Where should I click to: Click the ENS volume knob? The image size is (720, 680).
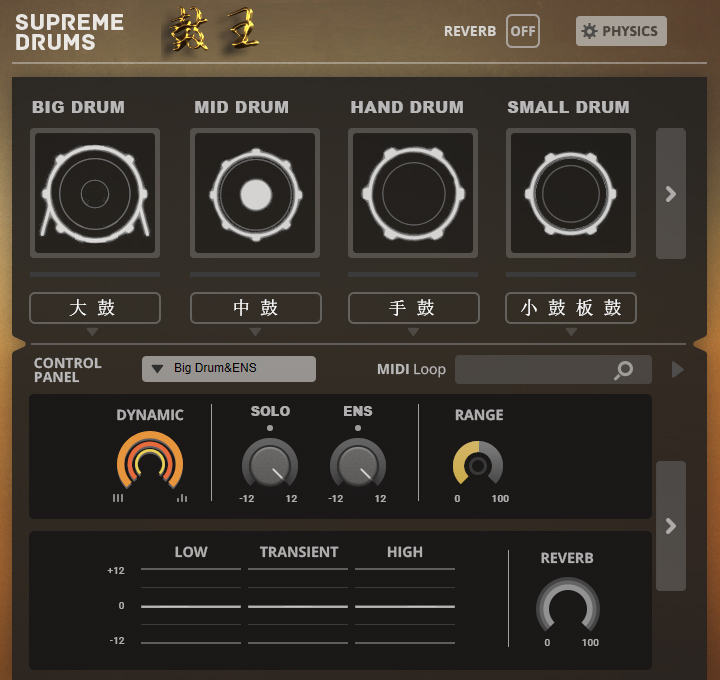coord(358,462)
